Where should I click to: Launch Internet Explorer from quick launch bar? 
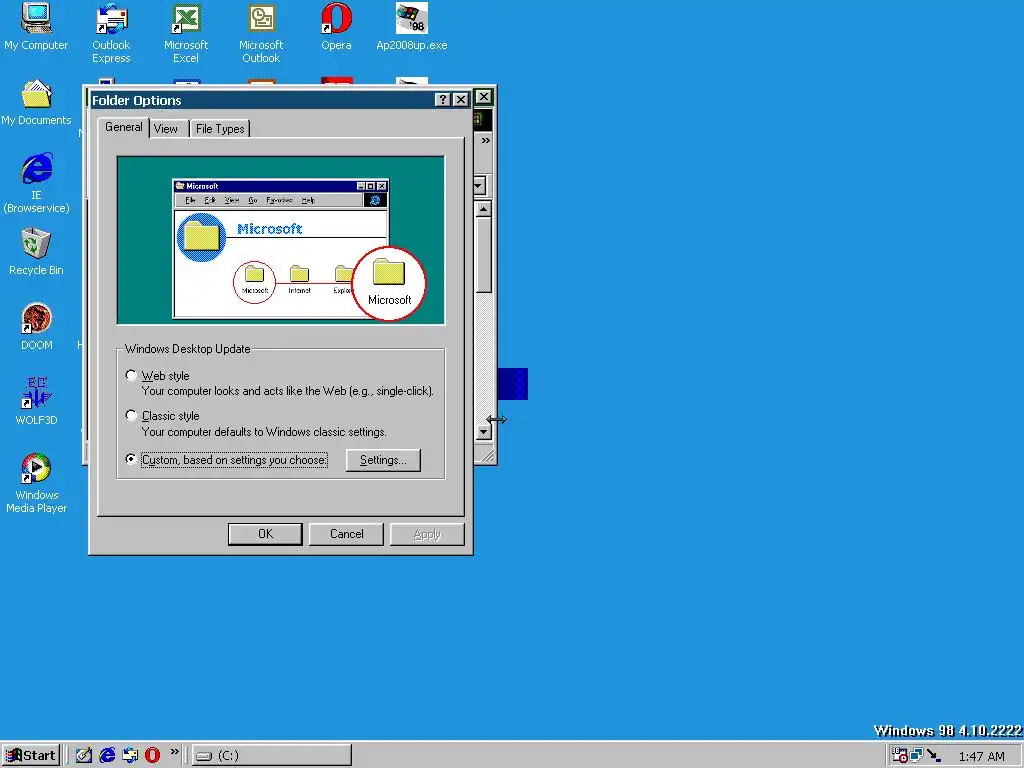107,755
